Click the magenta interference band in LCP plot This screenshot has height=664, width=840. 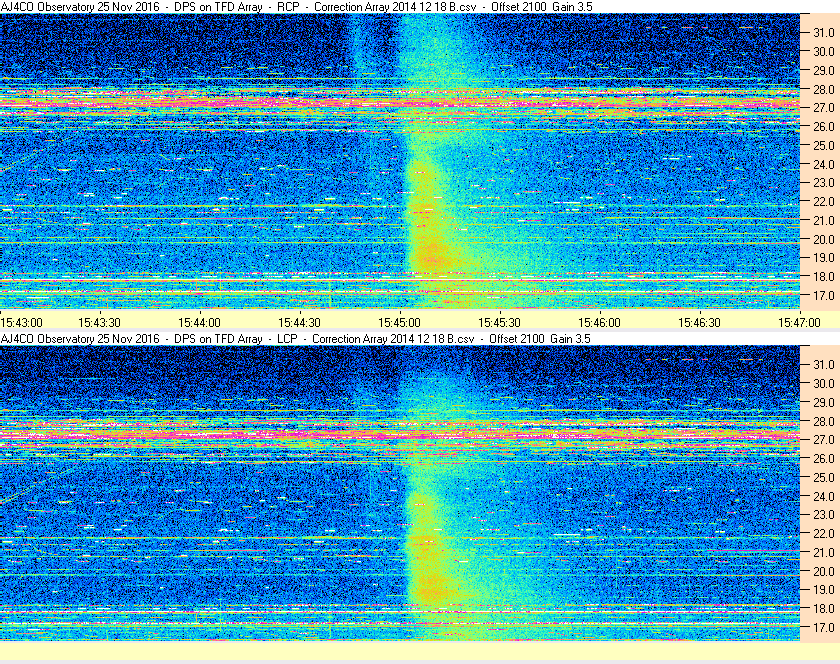400,434
